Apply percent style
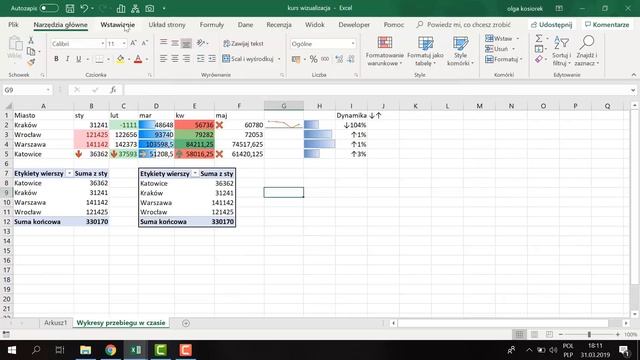The height and width of the screenshot is (360, 640). (x=313, y=60)
